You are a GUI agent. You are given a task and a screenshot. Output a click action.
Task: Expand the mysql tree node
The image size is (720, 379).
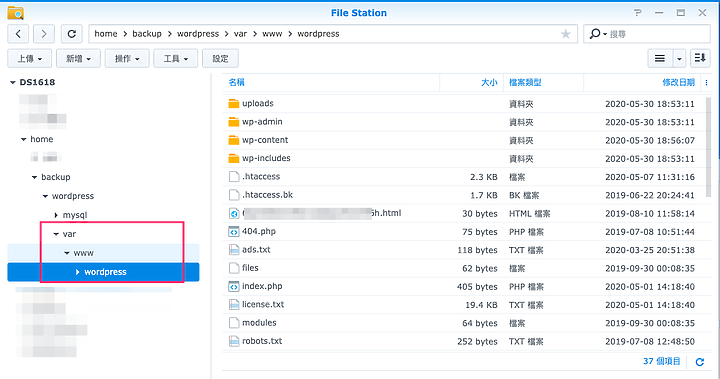[56, 215]
